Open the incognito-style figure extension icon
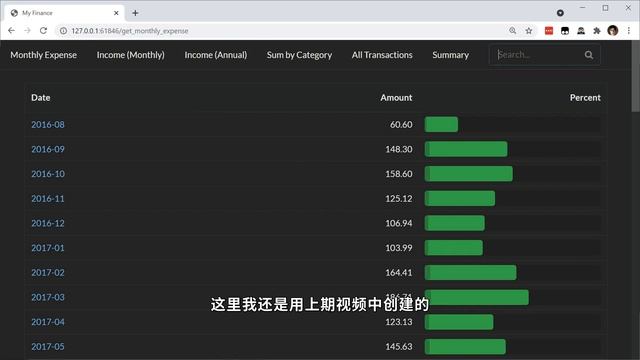 click(581, 31)
